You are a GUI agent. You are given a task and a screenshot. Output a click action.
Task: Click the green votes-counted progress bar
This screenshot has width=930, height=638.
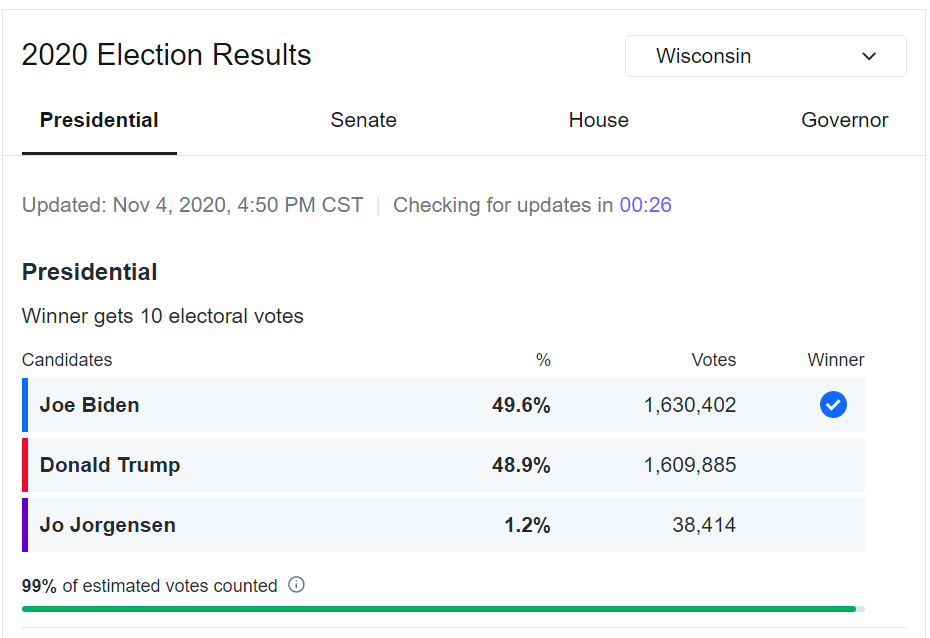point(438,608)
